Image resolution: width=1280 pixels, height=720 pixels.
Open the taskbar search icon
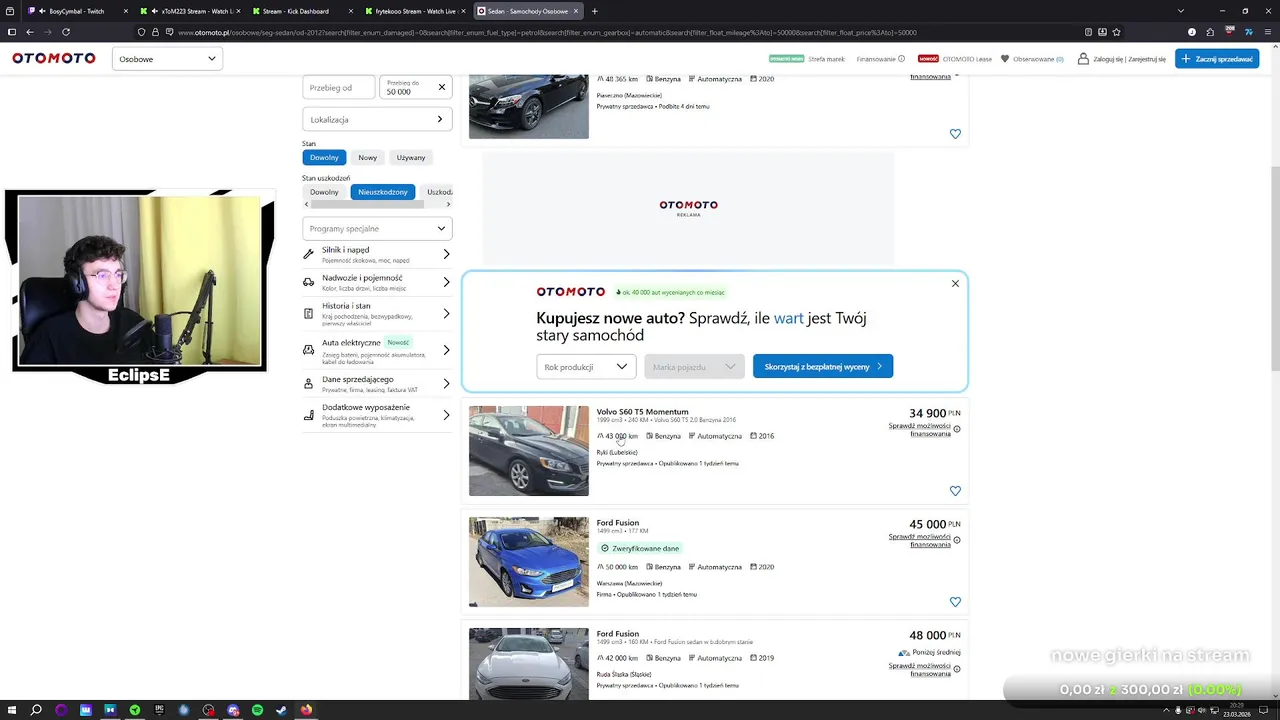click(36, 710)
